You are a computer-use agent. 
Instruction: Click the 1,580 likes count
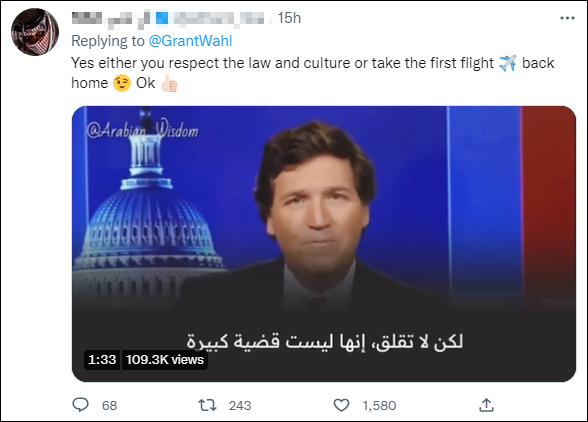coord(379,405)
